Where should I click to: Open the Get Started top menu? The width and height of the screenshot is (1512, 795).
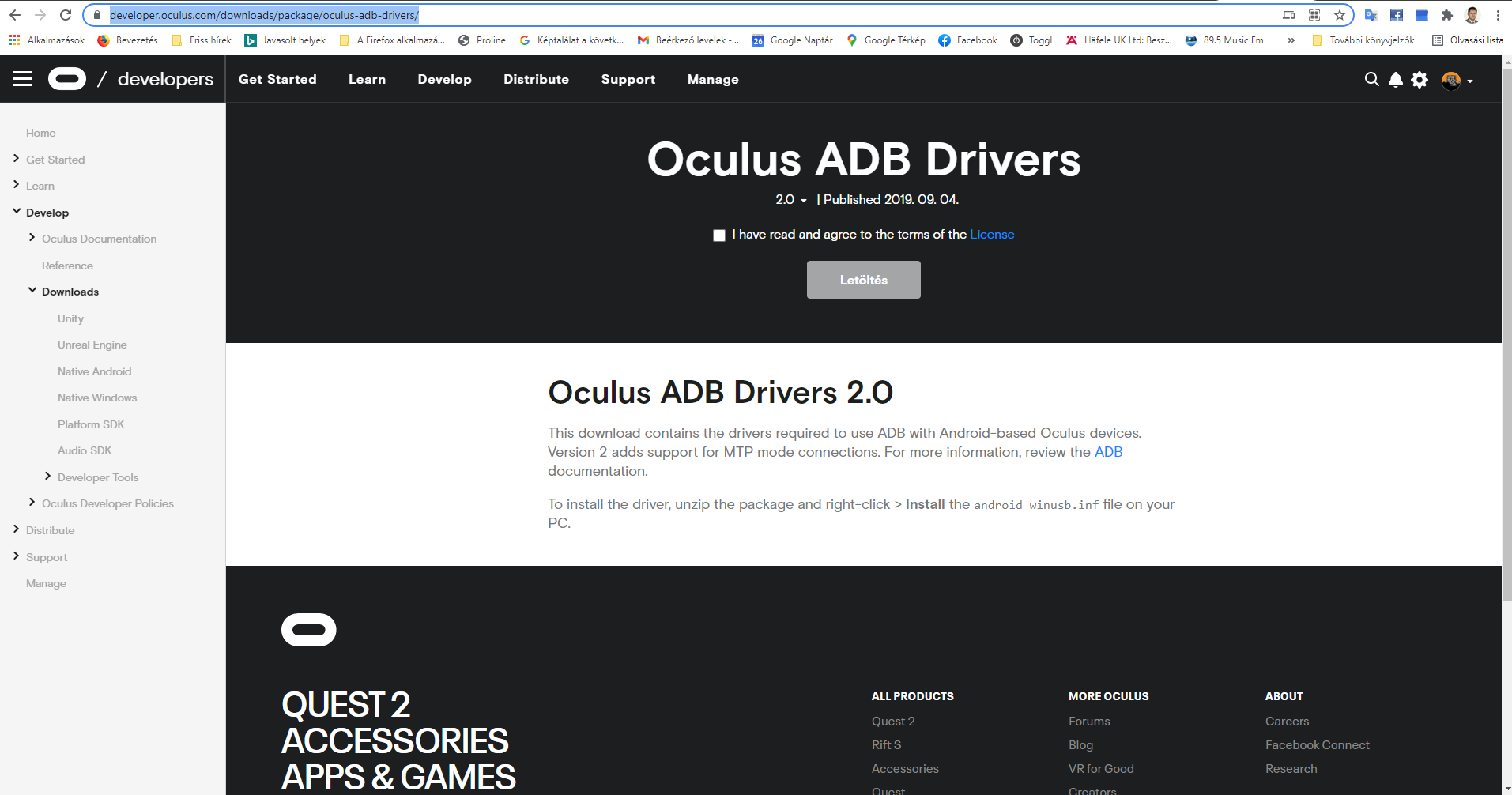point(277,79)
